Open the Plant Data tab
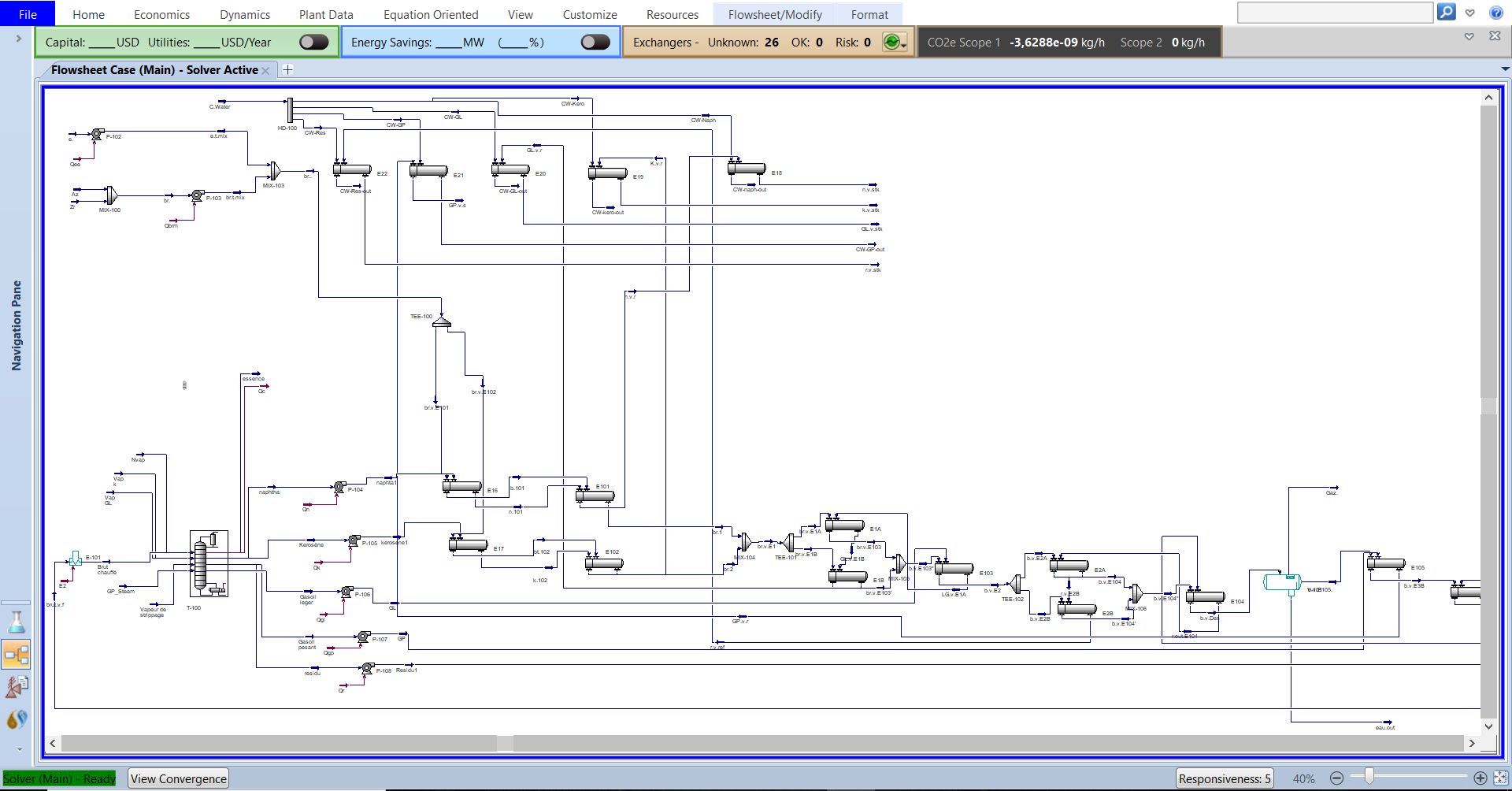The height and width of the screenshot is (791, 1512). pos(326,14)
